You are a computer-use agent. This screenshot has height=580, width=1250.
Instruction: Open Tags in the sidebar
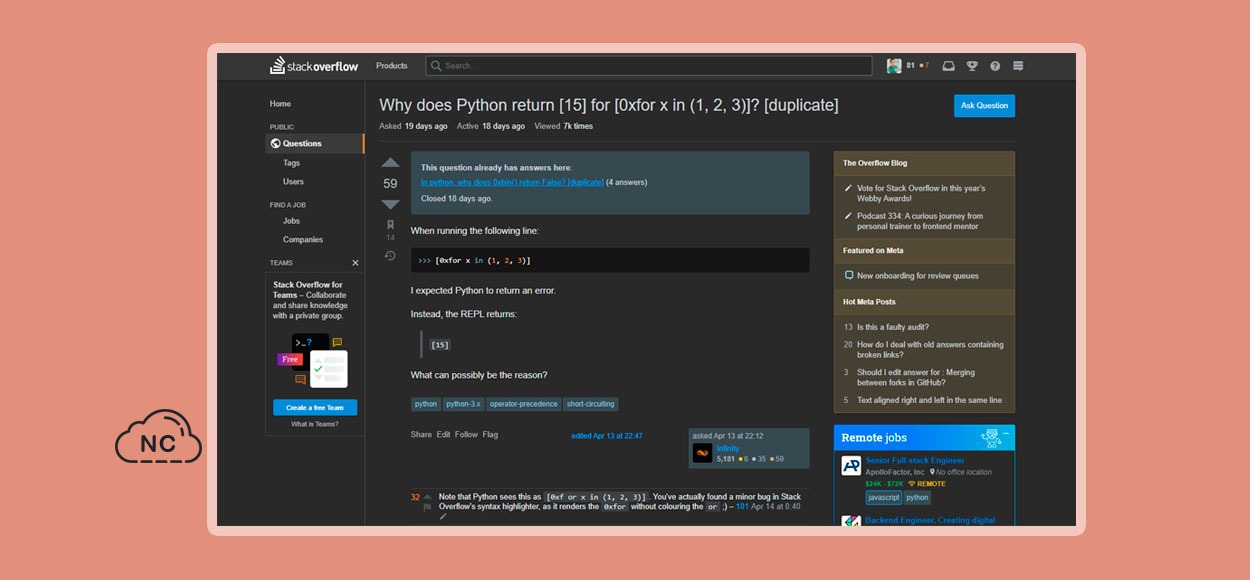coord(291,163)
